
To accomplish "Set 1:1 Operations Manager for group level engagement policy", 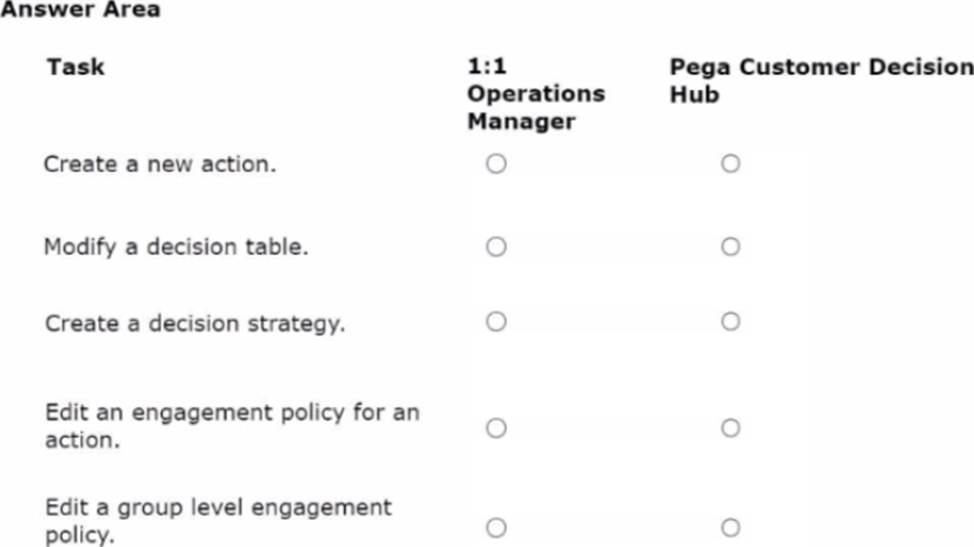I will (x=496, y=527).
